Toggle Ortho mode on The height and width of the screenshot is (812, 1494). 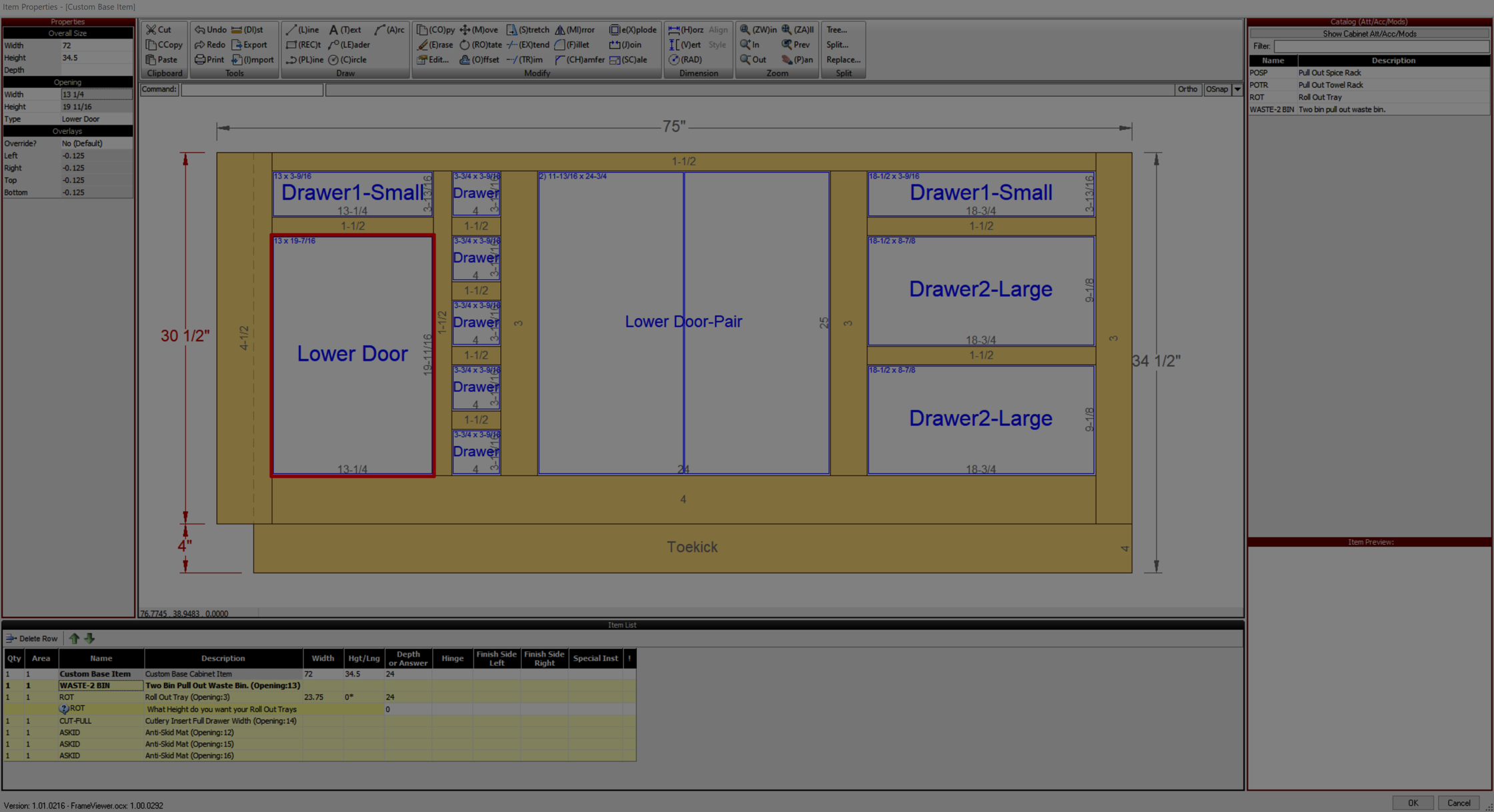tap(1187, 89)
